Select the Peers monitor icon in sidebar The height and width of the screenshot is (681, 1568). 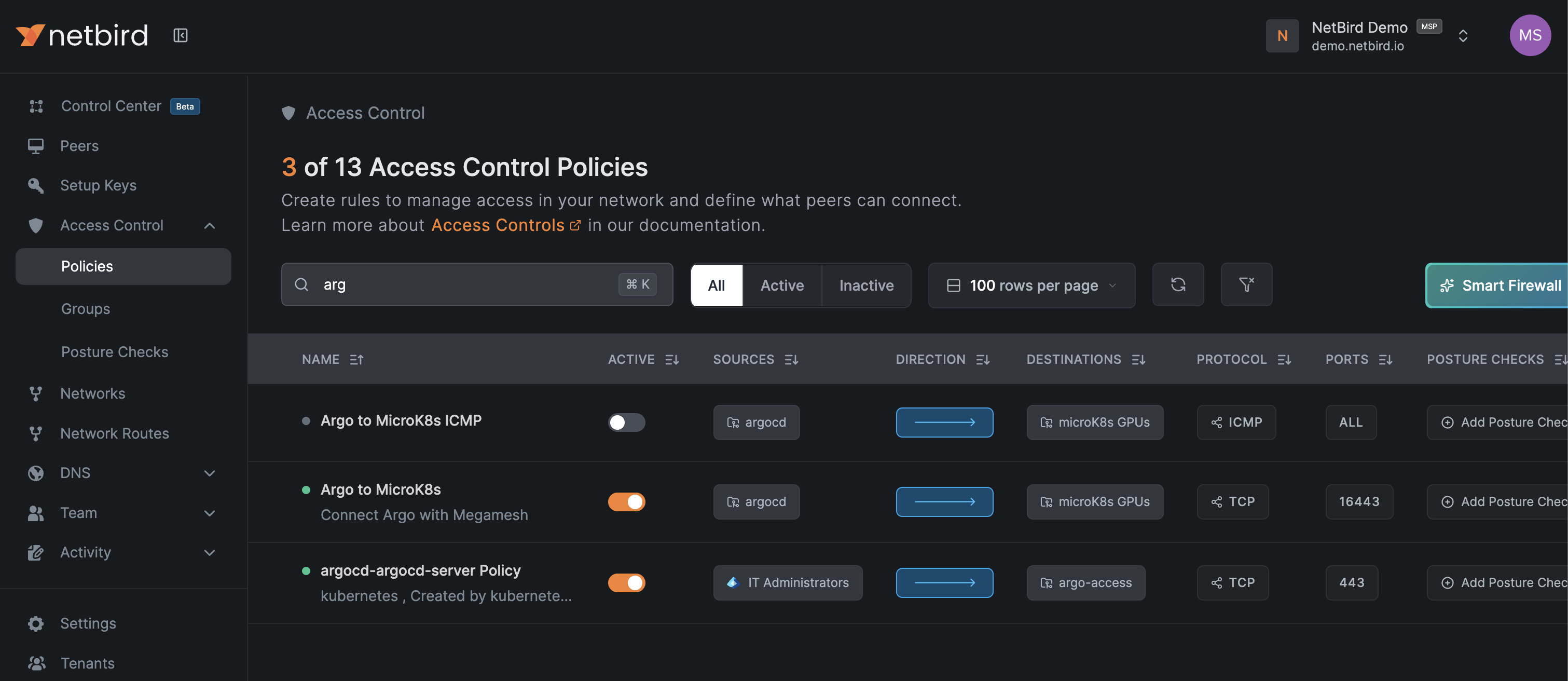click(36, 145)
